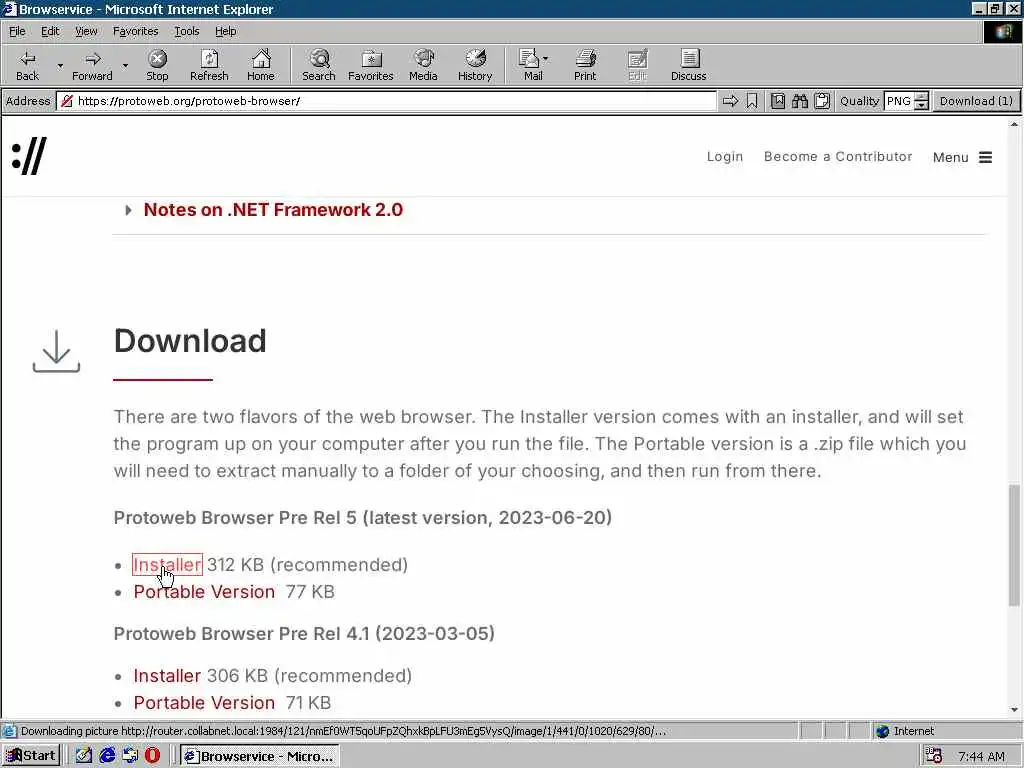The image size is (1024, 768).
Task: Click the address bar URL field
Action: [387, 101]
